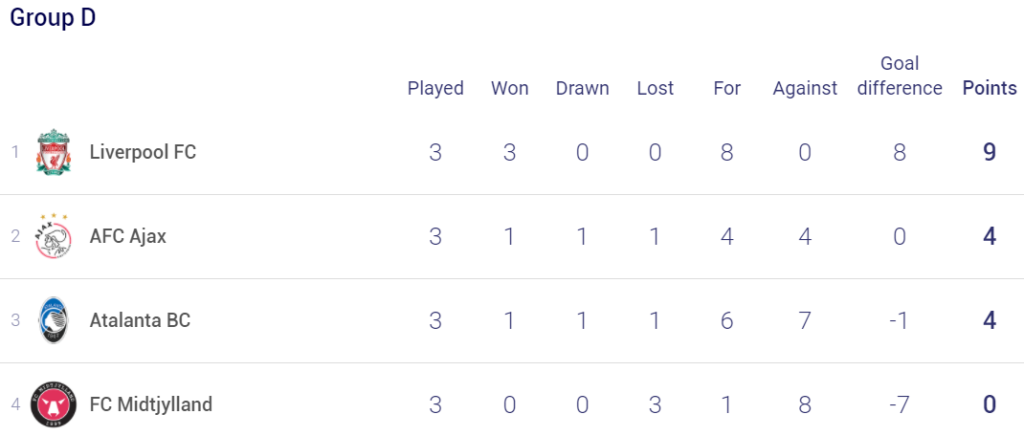Select Liverpool FC's points value 9
The height and width of the screenshot is (436, 1024).
coord(990,152)
